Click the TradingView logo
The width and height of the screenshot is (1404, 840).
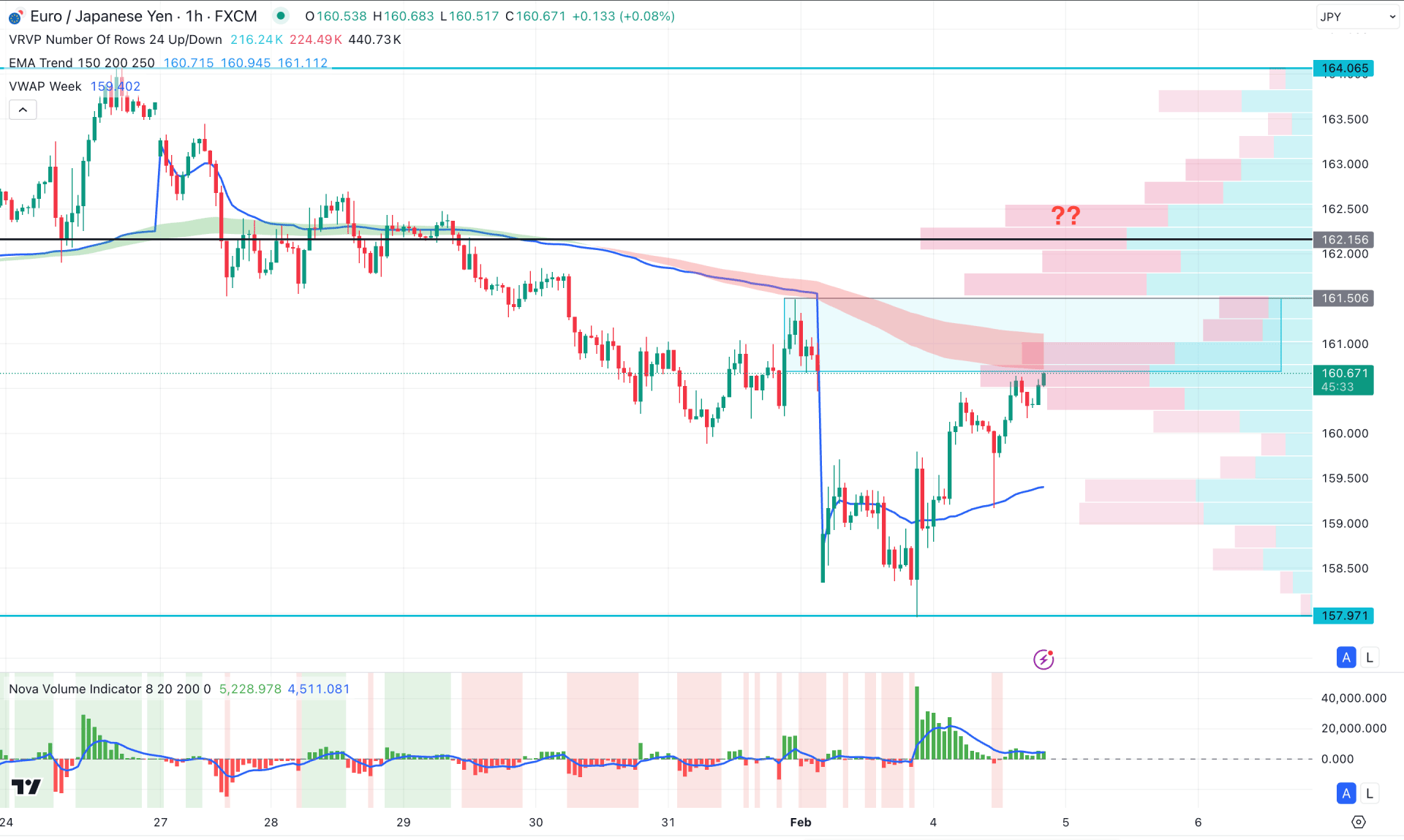pos(26,787)
